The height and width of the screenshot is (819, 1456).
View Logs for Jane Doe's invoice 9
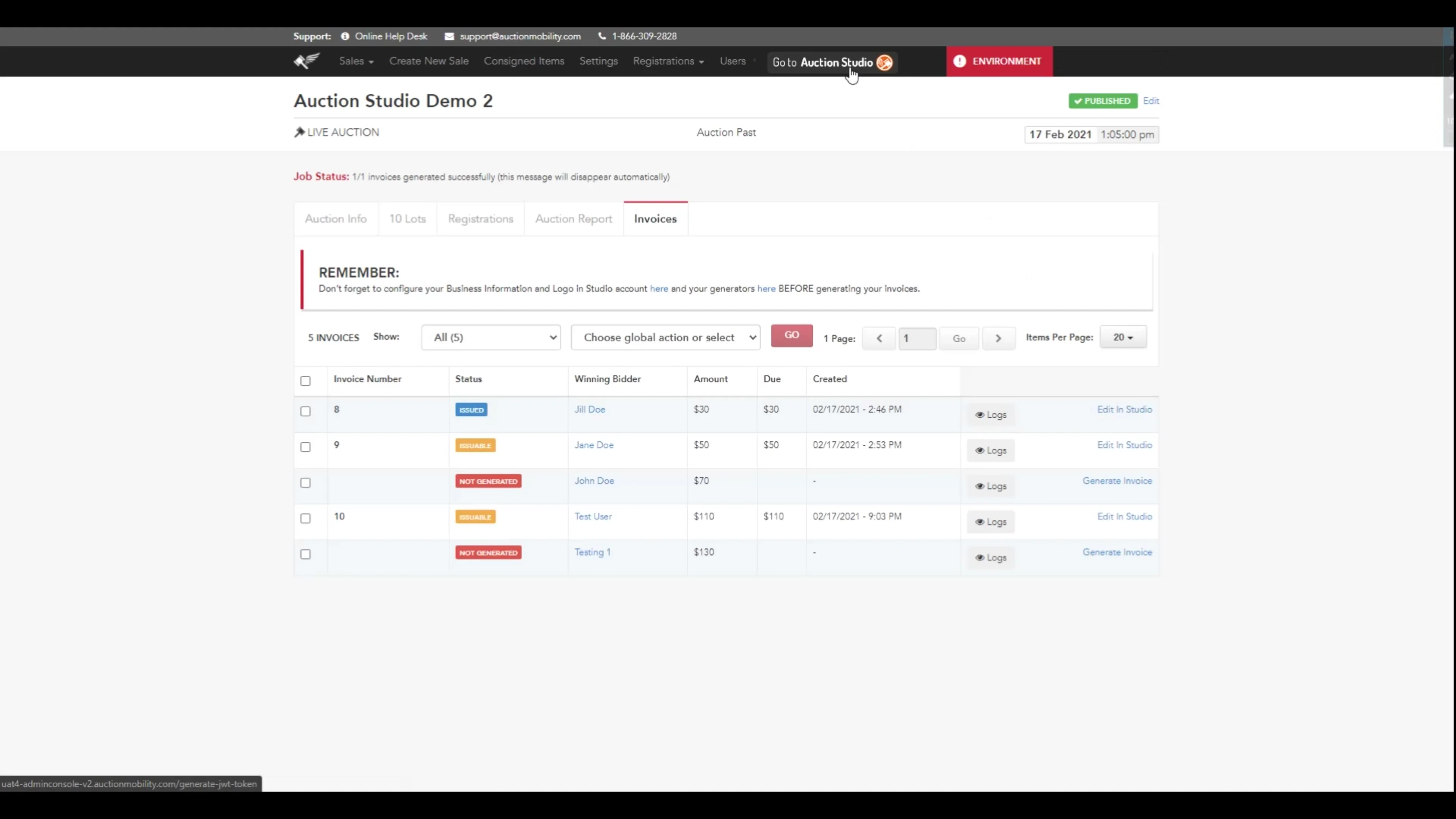(991, 450)
